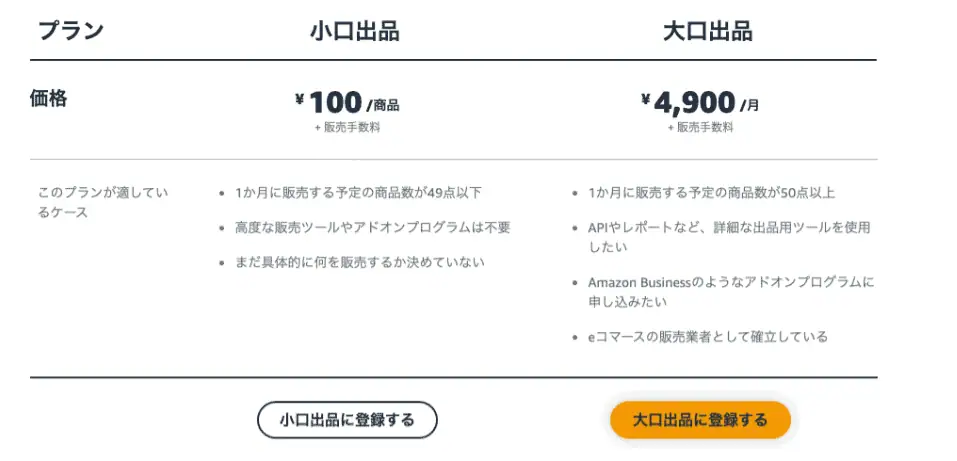Click the まだ具体的に何を販売するか bullet
The image size is (957, 461).
pyautogui.click(x=359, y=262)
